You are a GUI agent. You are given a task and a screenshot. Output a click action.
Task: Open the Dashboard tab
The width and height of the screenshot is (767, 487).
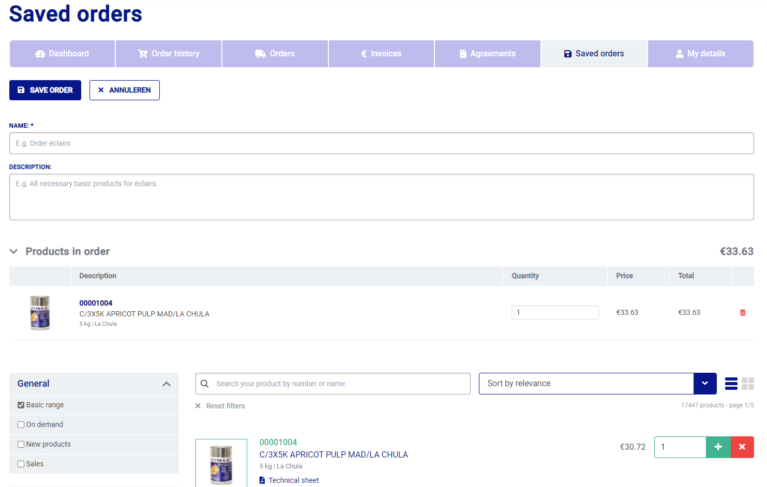coord(62,54)
